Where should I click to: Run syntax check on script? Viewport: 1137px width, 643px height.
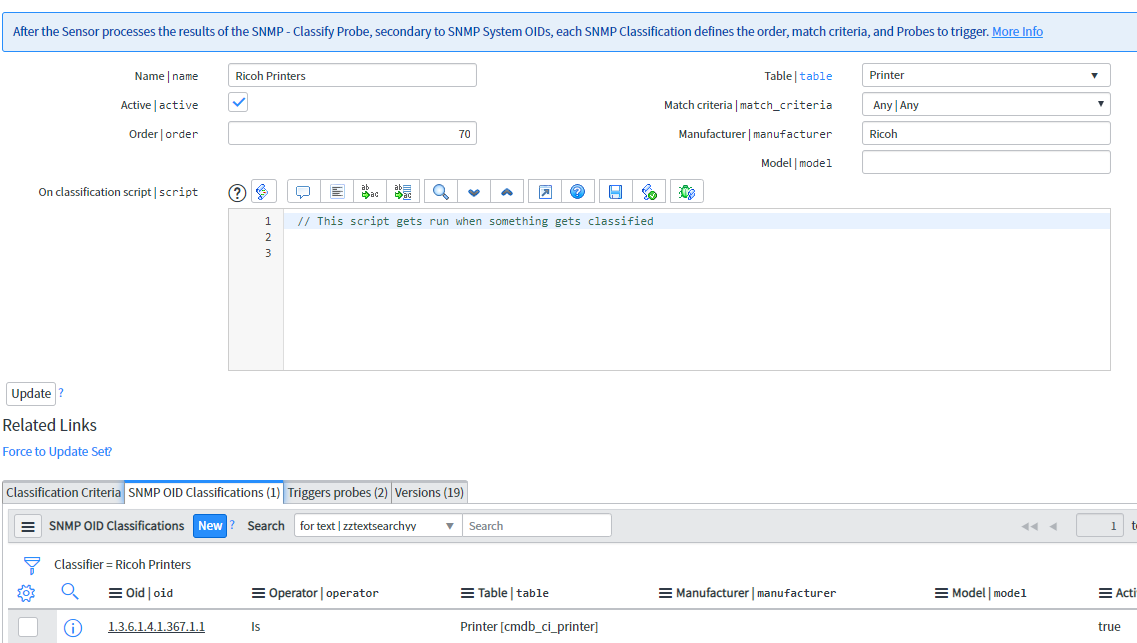(649, 192)
